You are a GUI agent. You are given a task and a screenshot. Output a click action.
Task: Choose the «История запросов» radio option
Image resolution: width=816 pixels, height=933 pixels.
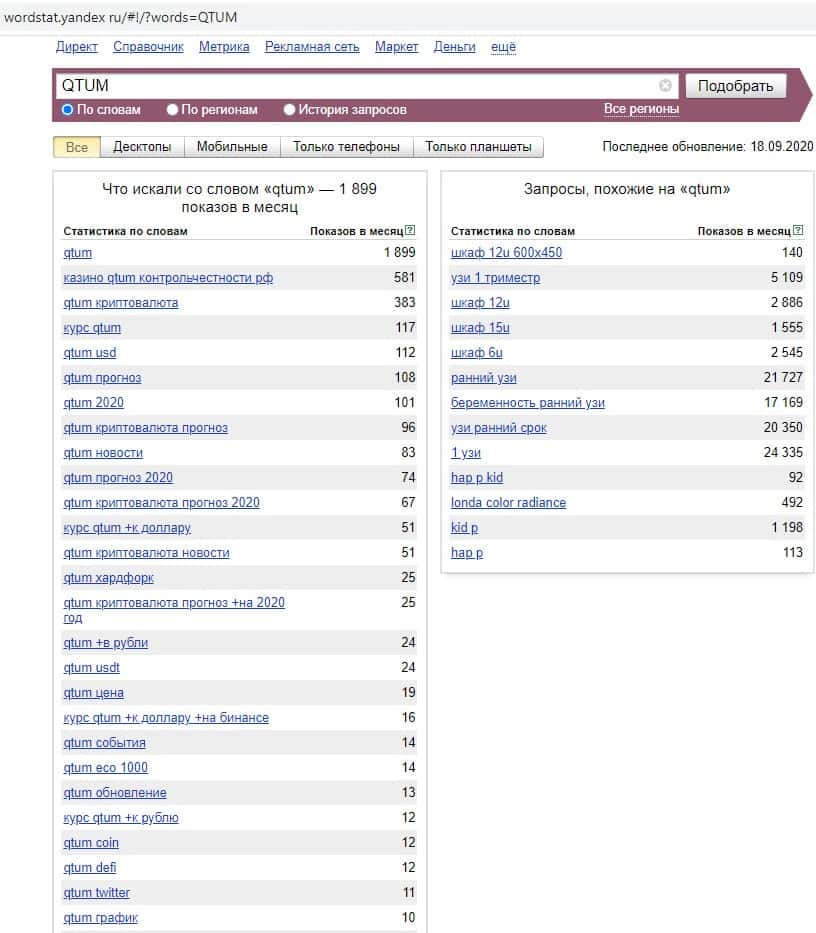[x=290, y=110]
